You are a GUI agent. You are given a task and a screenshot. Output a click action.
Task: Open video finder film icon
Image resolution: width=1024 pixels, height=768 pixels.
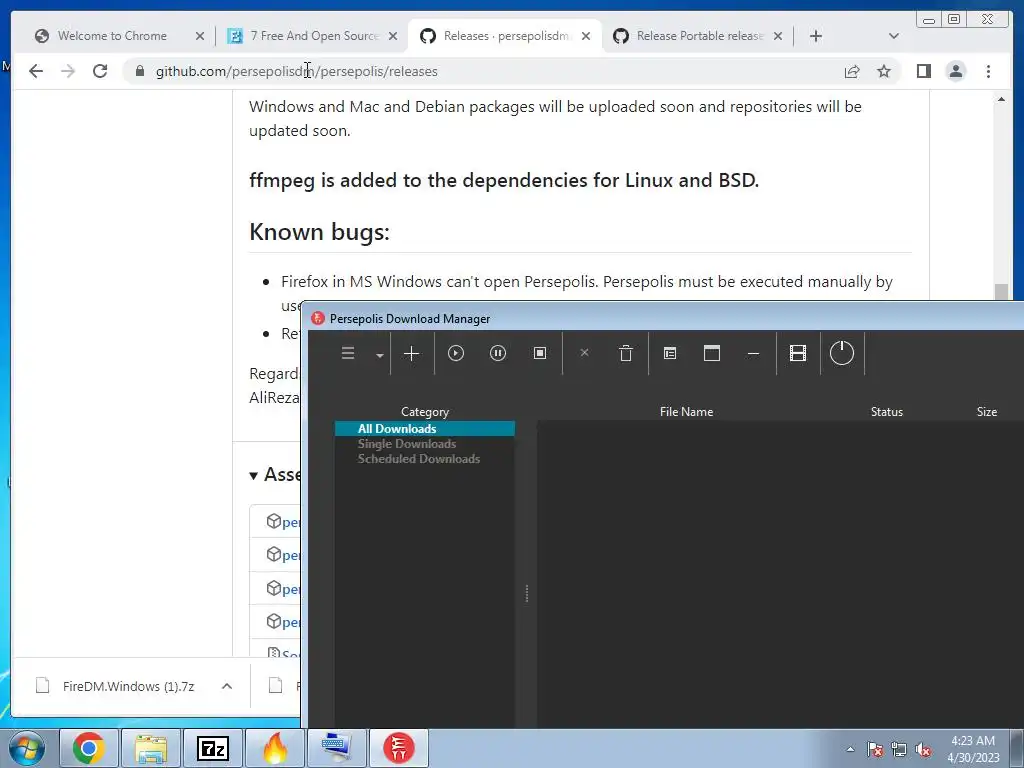point(798,353)
